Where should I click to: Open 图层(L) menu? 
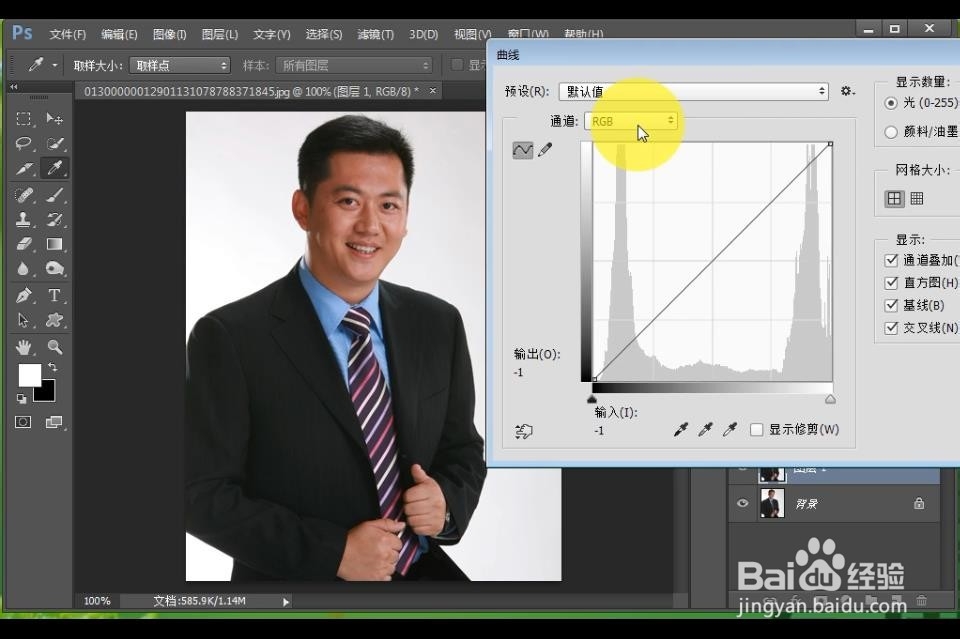[x=220, y=34]
